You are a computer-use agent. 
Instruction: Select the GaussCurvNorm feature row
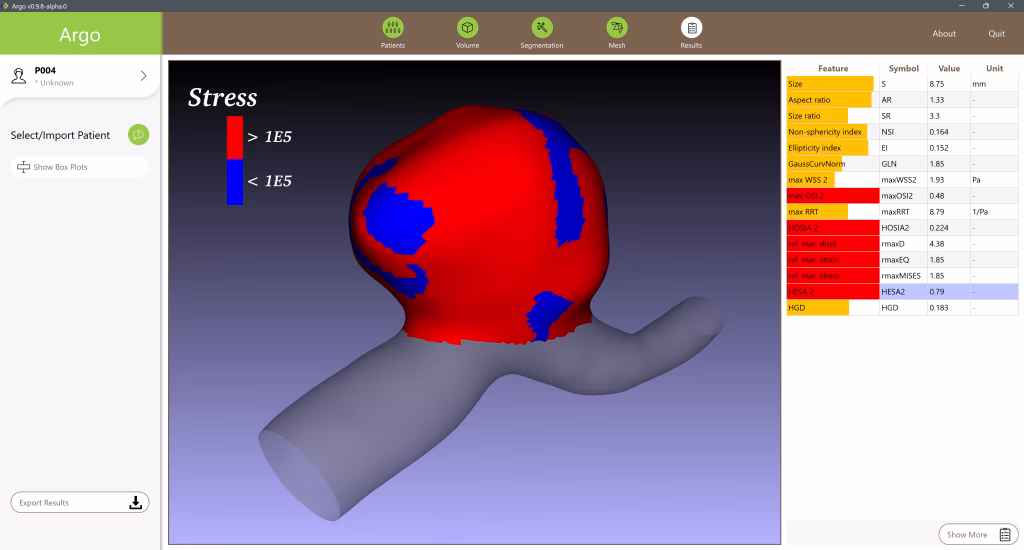902,164
